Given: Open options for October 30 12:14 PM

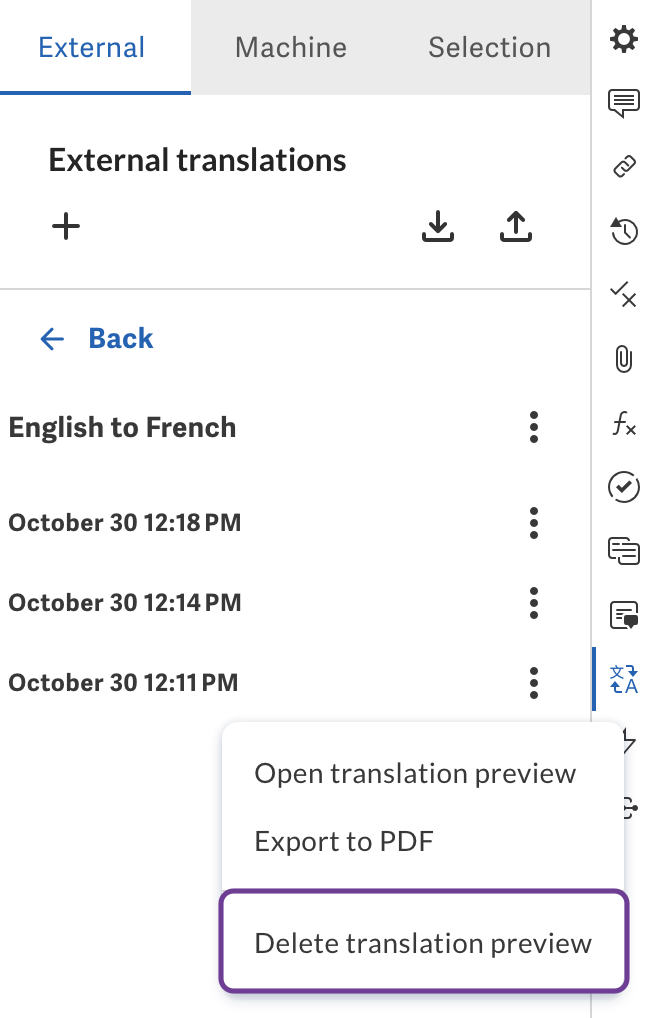Looking at the screenshot, I should [x=534, y=602].
